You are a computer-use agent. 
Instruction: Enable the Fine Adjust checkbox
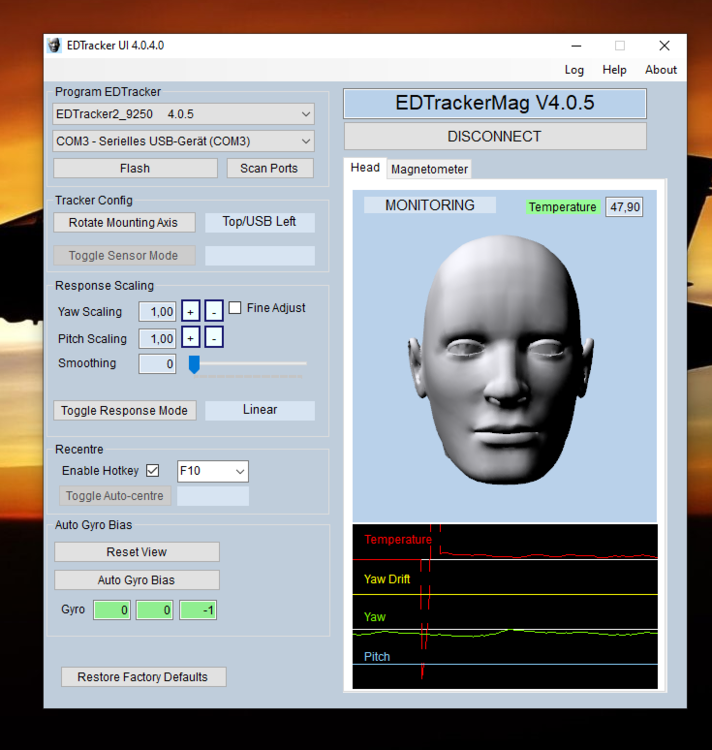[236, 308]
